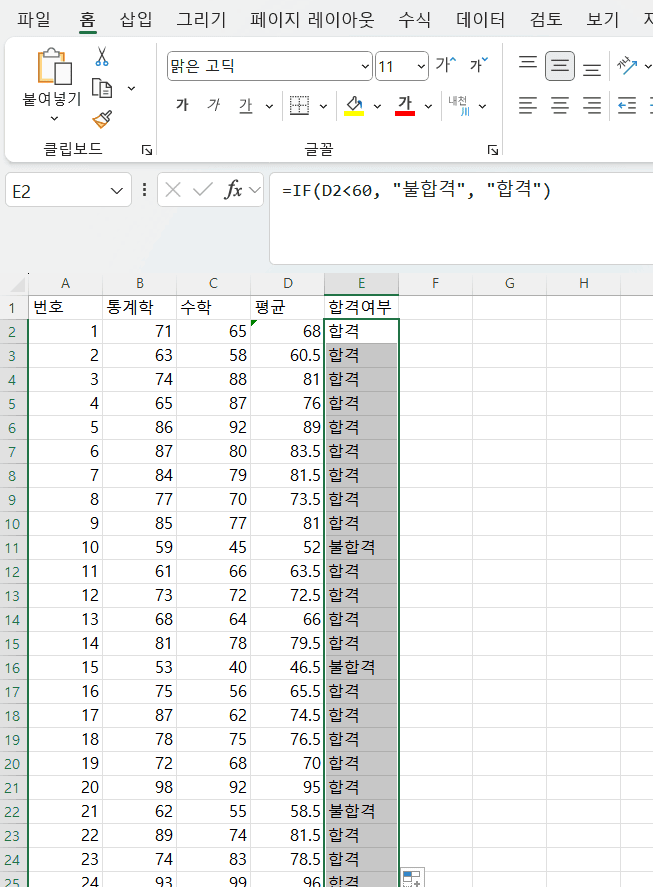Switch to the 수식 (Formulas) tab
Viewport: 653px width, 887px height.
414,19
